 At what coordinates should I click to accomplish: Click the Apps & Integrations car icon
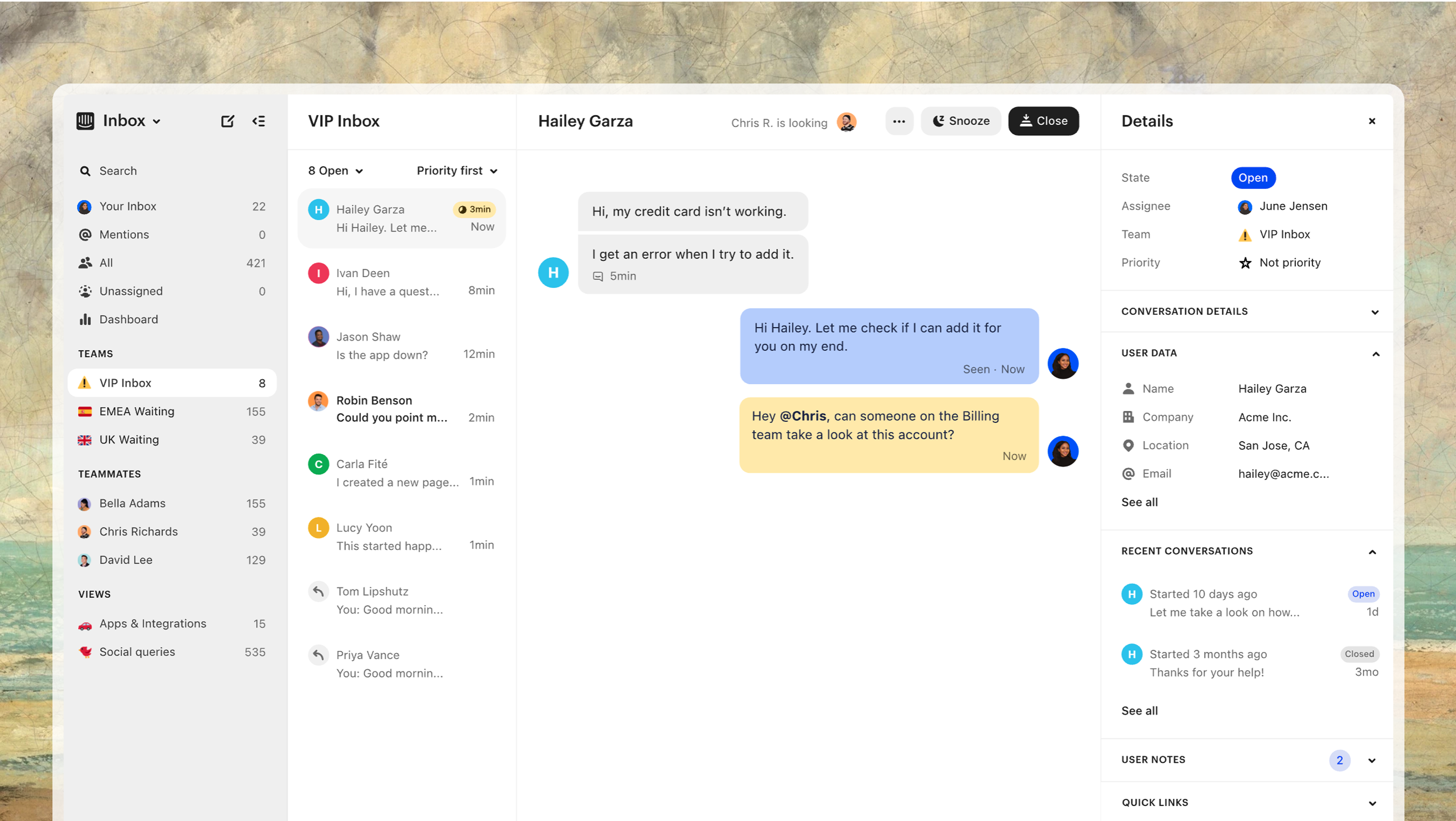[85, 623]
